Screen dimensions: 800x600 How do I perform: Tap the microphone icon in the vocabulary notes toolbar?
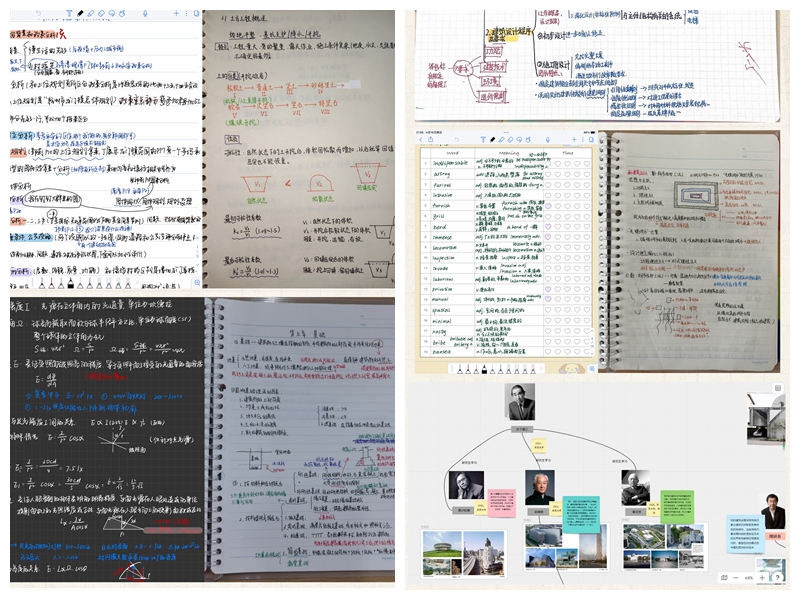tap(549, 139)
